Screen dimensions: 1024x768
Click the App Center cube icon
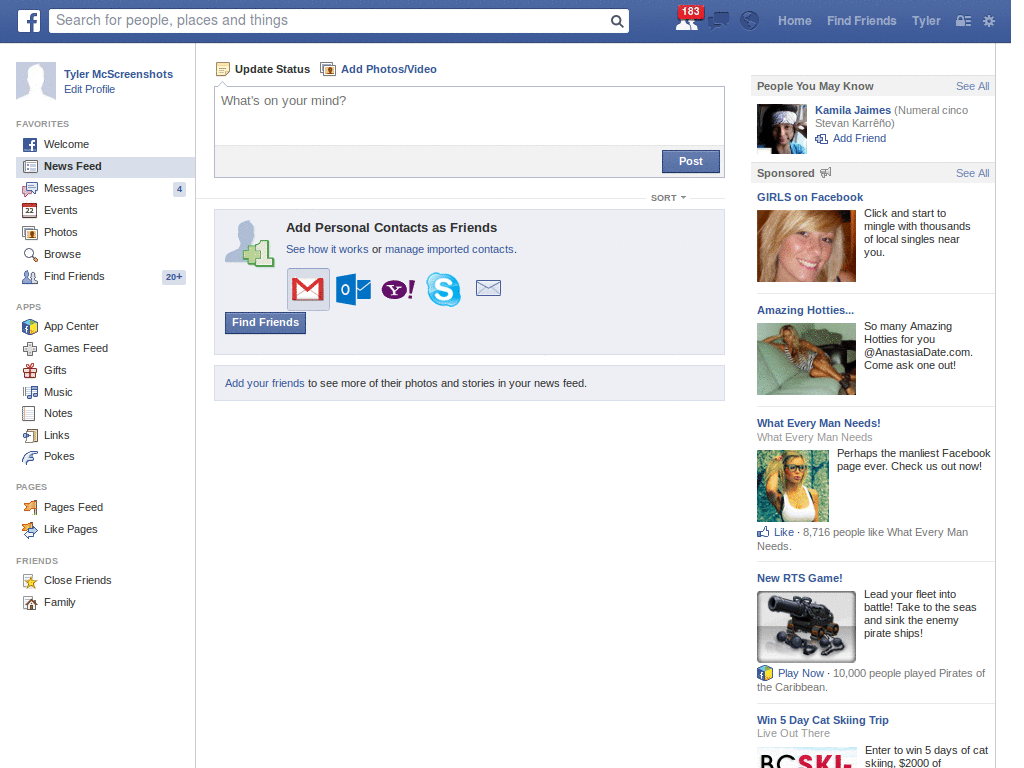29,327
